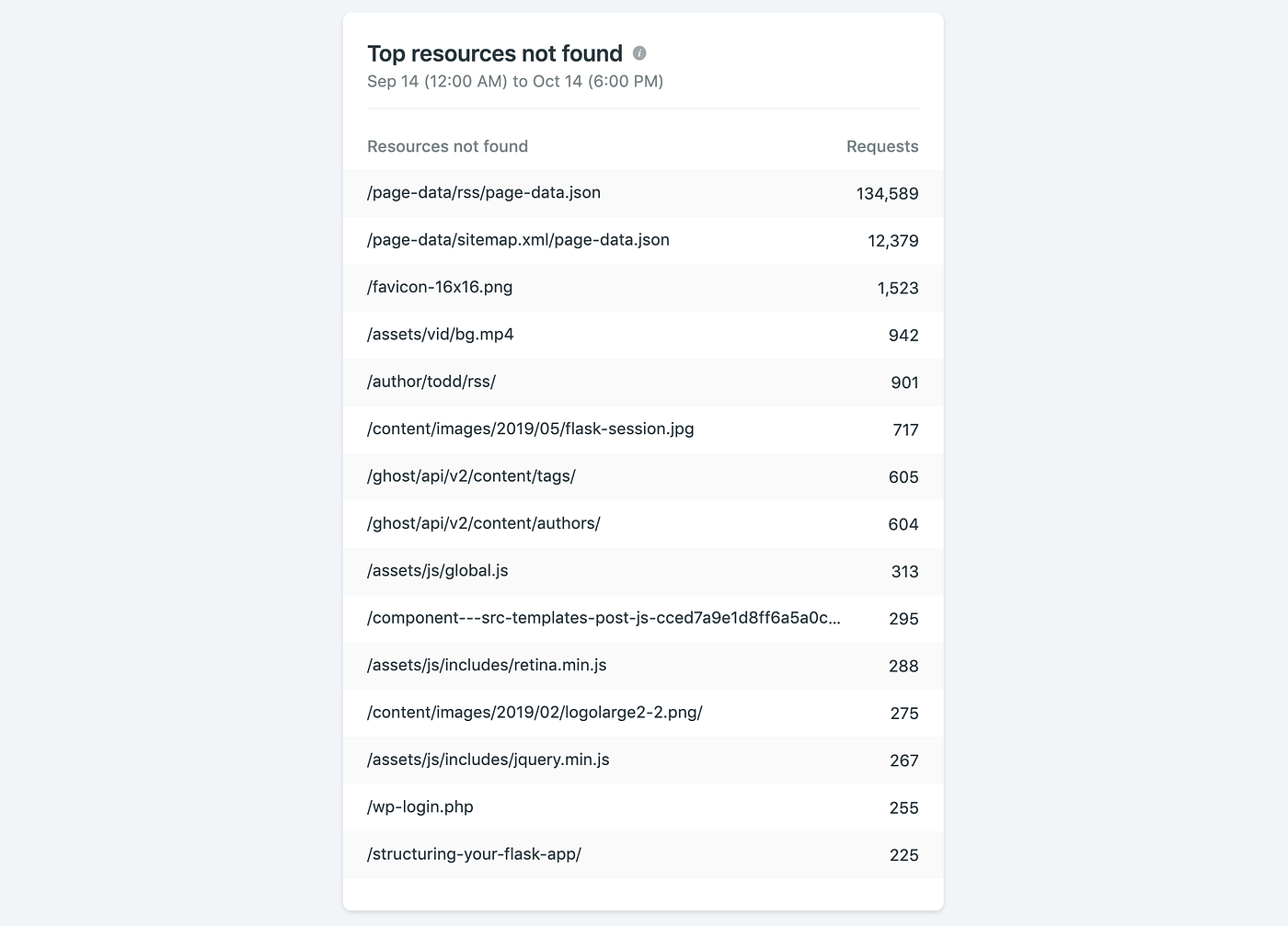Screen dimensions: 1288x926
Task: Click the Resources not found column header
Action: 447,146
